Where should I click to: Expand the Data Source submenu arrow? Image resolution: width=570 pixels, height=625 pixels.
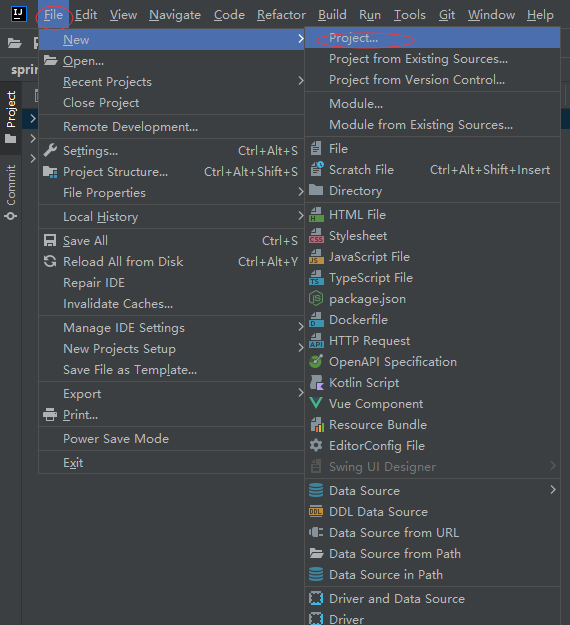coord(553,490)
